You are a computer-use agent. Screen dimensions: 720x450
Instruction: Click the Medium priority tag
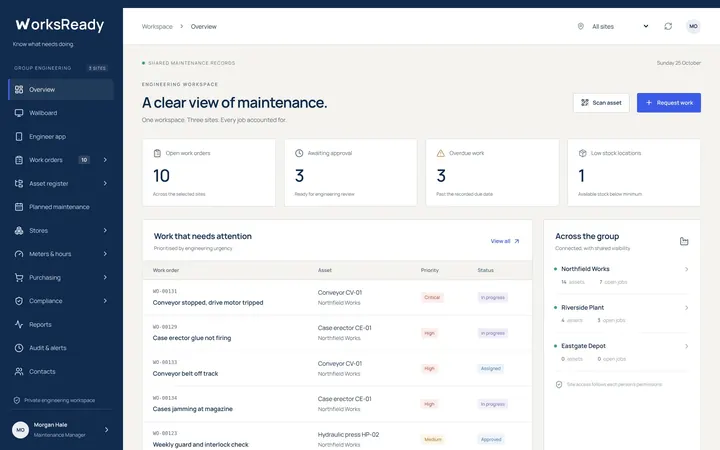[x=433, y=439]
